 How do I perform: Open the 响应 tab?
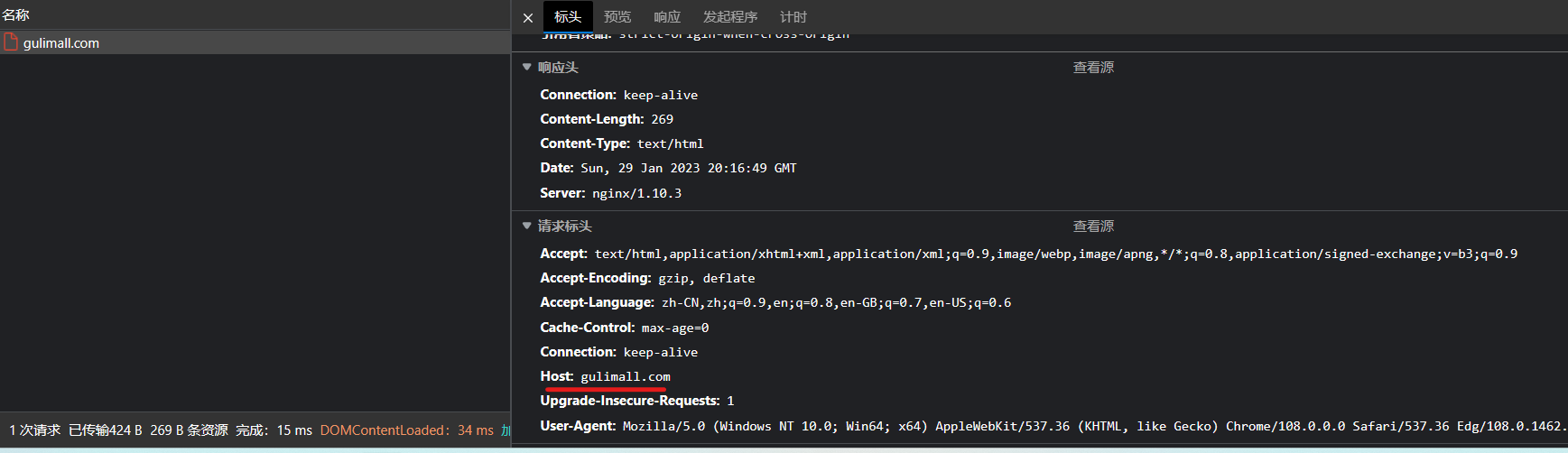(x=667, y=17)
